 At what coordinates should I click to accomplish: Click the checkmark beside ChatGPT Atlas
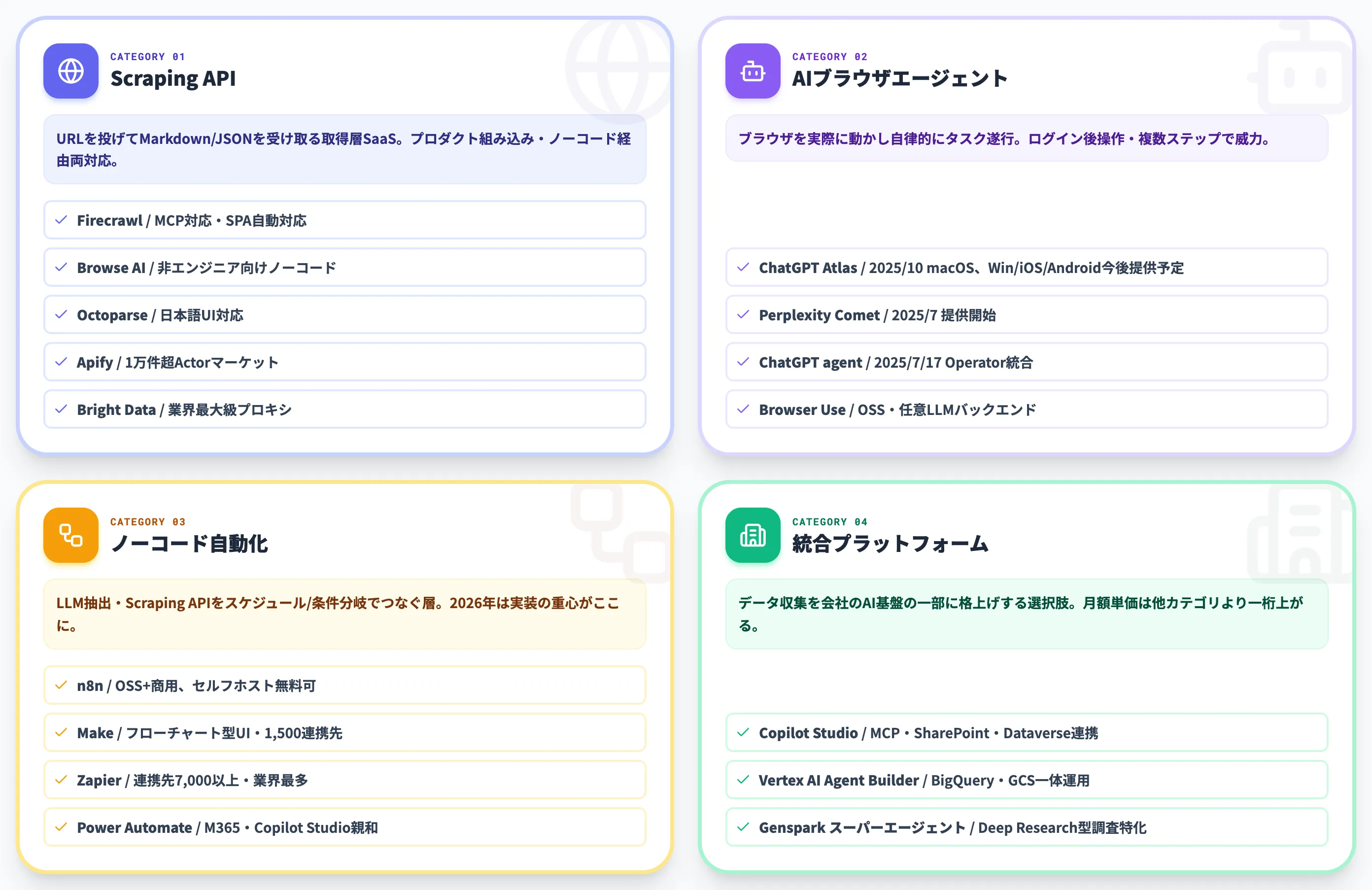tap(743, 268)
